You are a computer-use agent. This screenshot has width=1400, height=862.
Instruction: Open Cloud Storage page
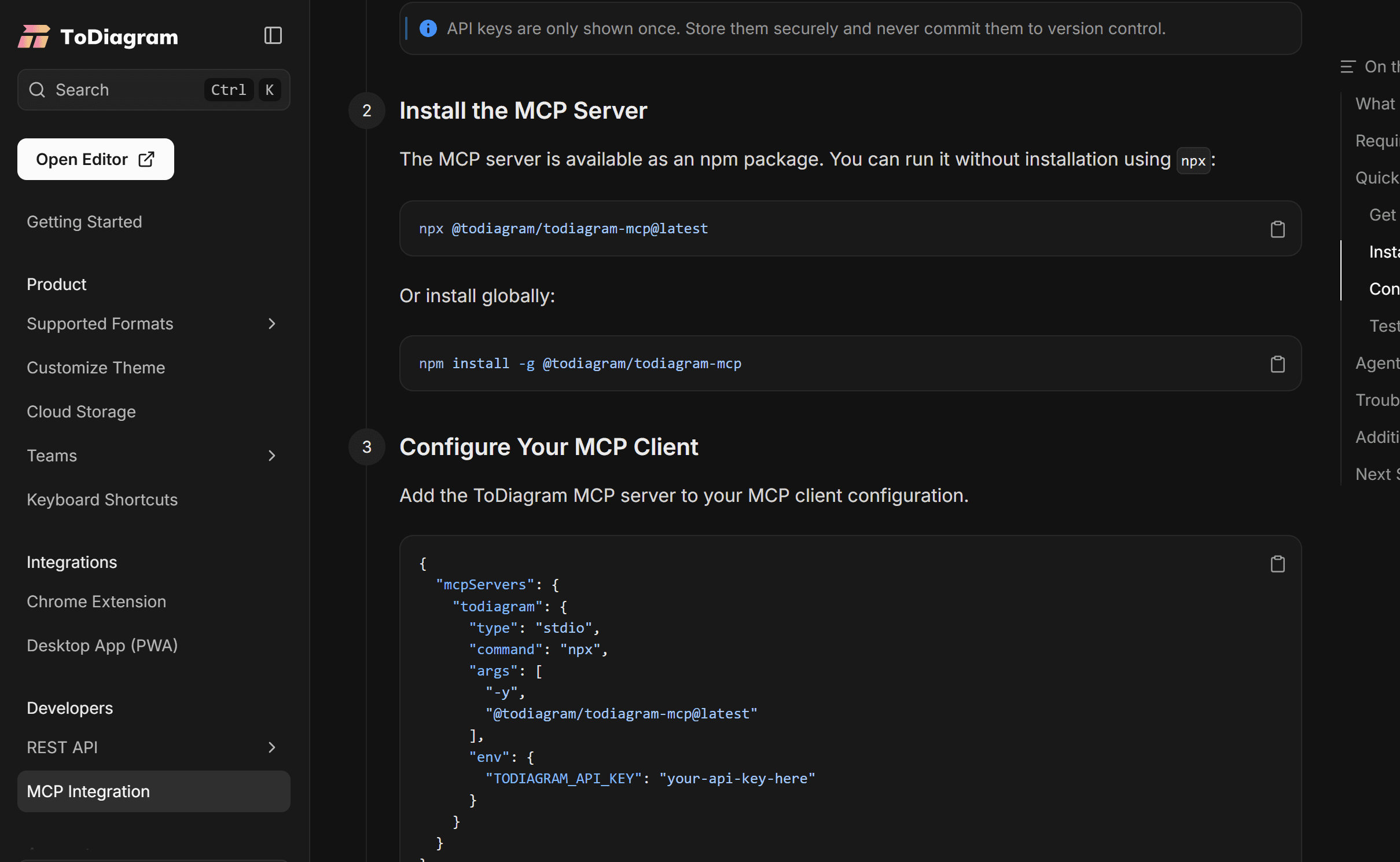(x=81, y=412)
